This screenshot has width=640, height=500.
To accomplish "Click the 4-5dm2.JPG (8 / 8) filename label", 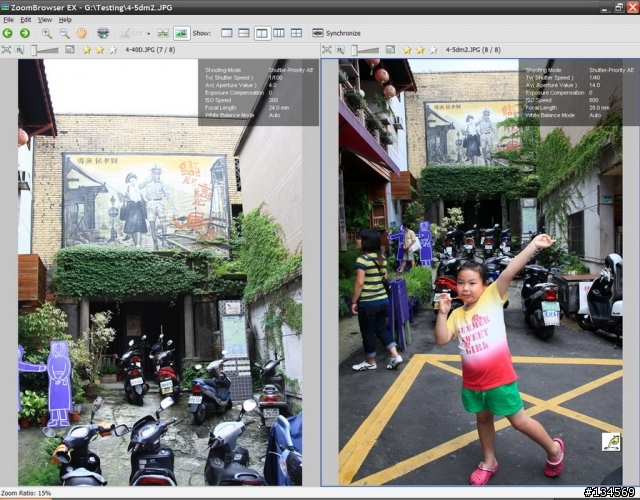I will [473, 50].
